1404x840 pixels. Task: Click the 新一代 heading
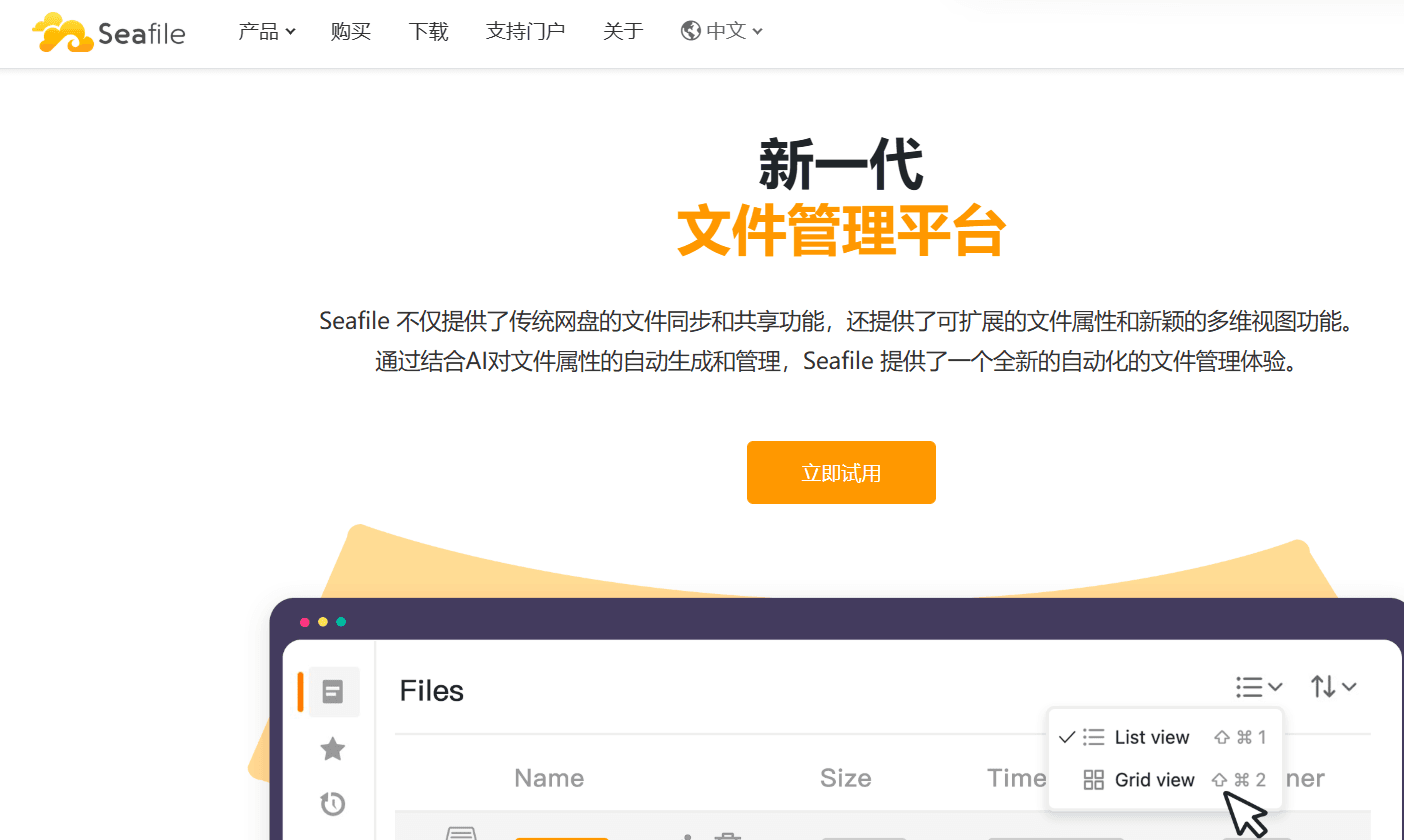tap(841, 164)
